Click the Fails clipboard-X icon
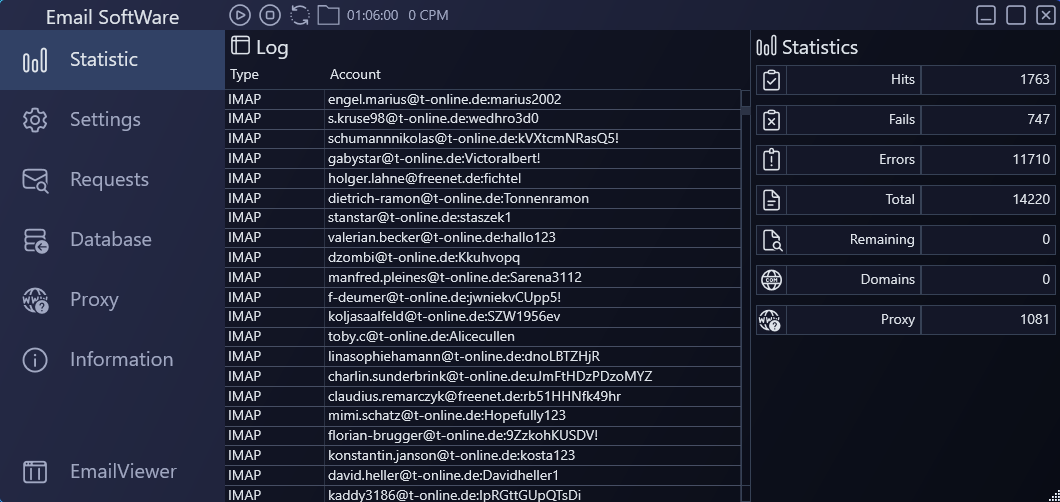1060x502 pixels. pyautogui.click(x=771, y=120)
